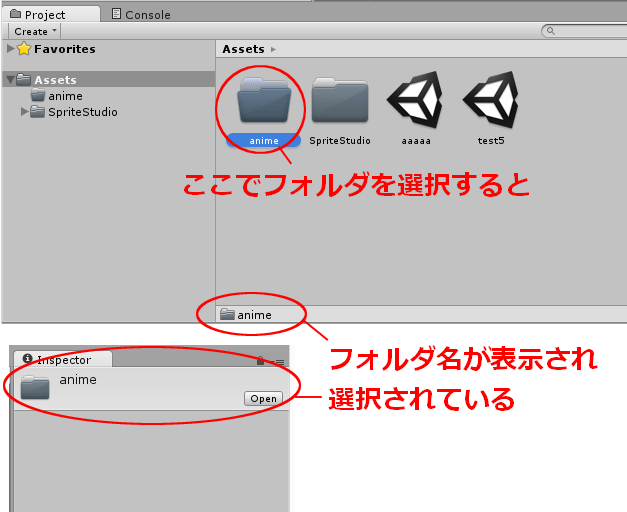Select the anime folder thumbnail
Screen dimensions: 627x512
click(x=264, y=100)
